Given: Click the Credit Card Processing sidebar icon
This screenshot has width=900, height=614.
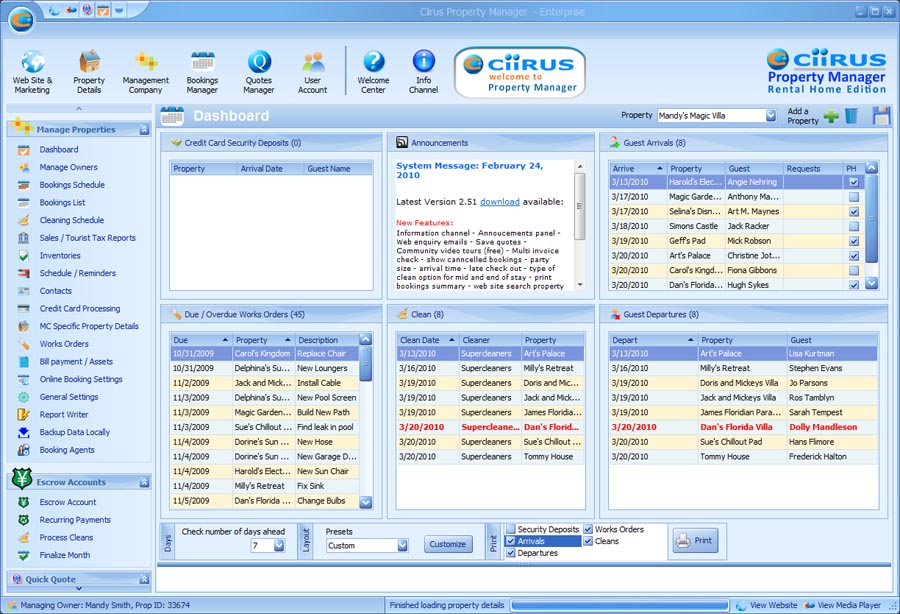Looking at the screenshot, I should [x=24, y=309].
